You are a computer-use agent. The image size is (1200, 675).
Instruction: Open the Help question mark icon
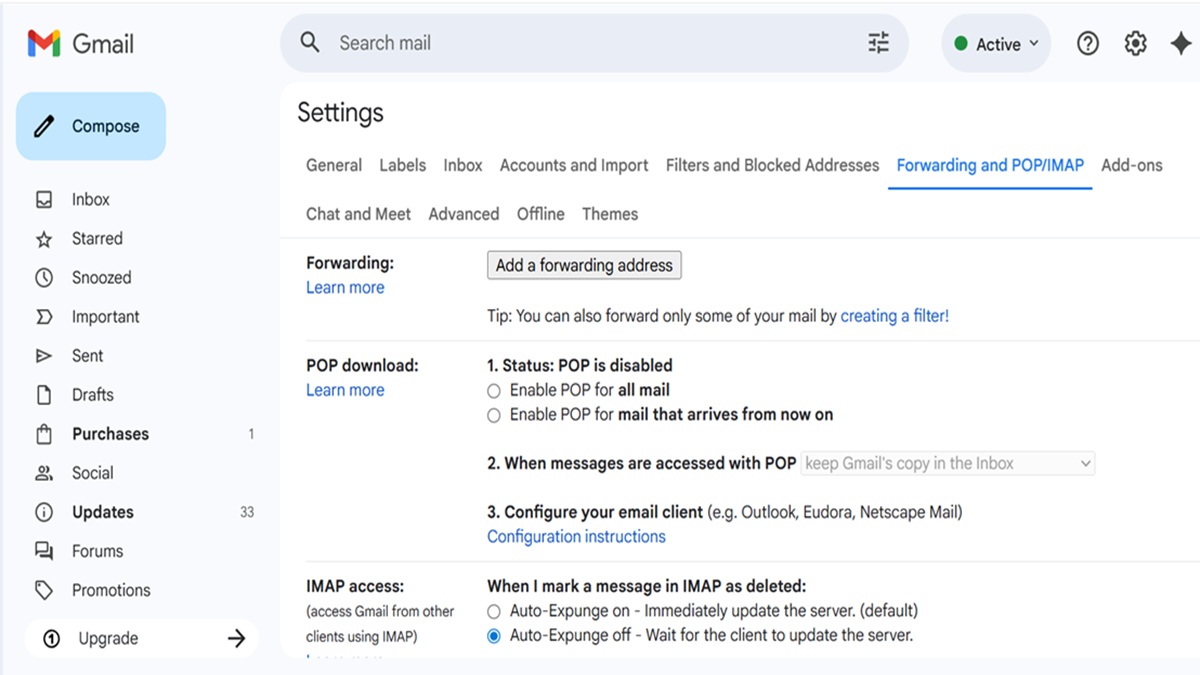[x=1088, y=44]
